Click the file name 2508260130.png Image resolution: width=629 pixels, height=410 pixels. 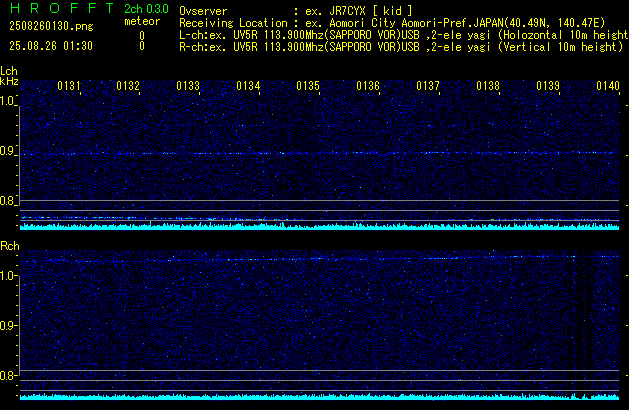(x=51, y=26)
